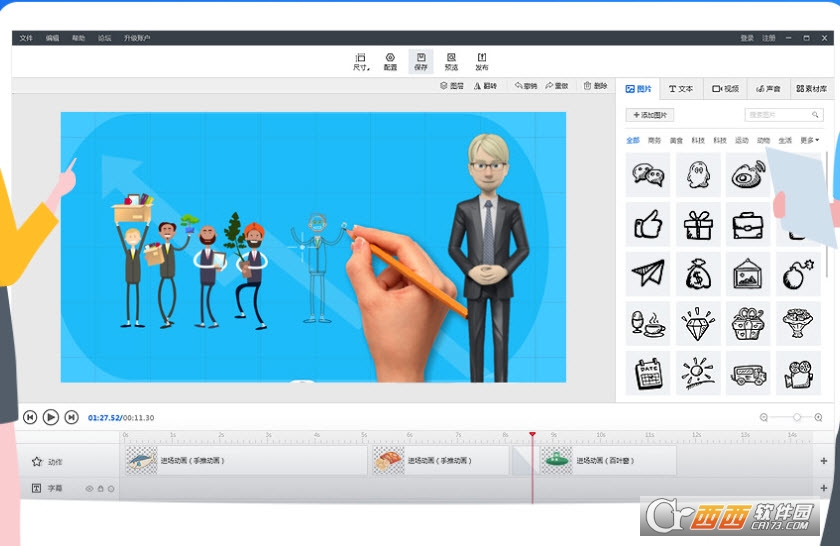Viewport: 840px width, 546px height.
Task: Expand the 更多 category dropdown
Action: coord(810,141)
